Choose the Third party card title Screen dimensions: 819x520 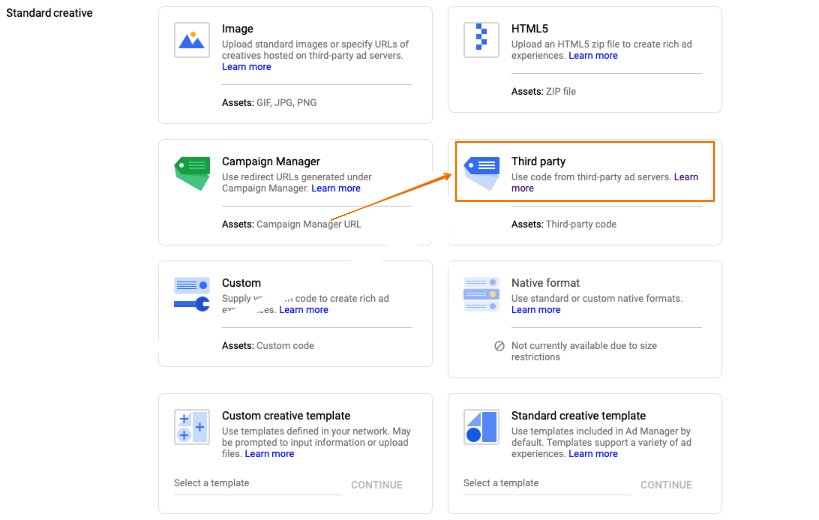coord(538,162)
